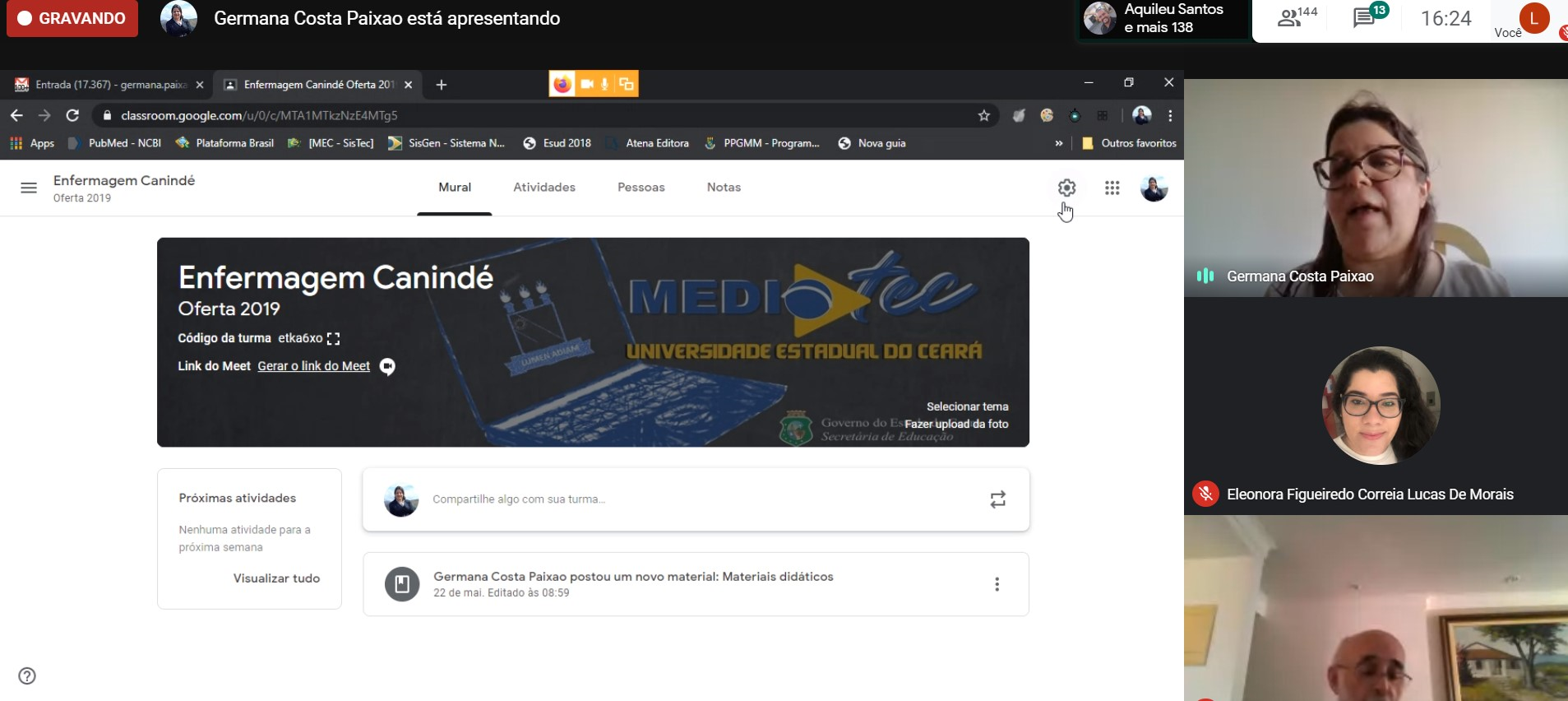Open the Pessoas tab
This screenshot has height=701, width=1568.
(x=641, y=188)
